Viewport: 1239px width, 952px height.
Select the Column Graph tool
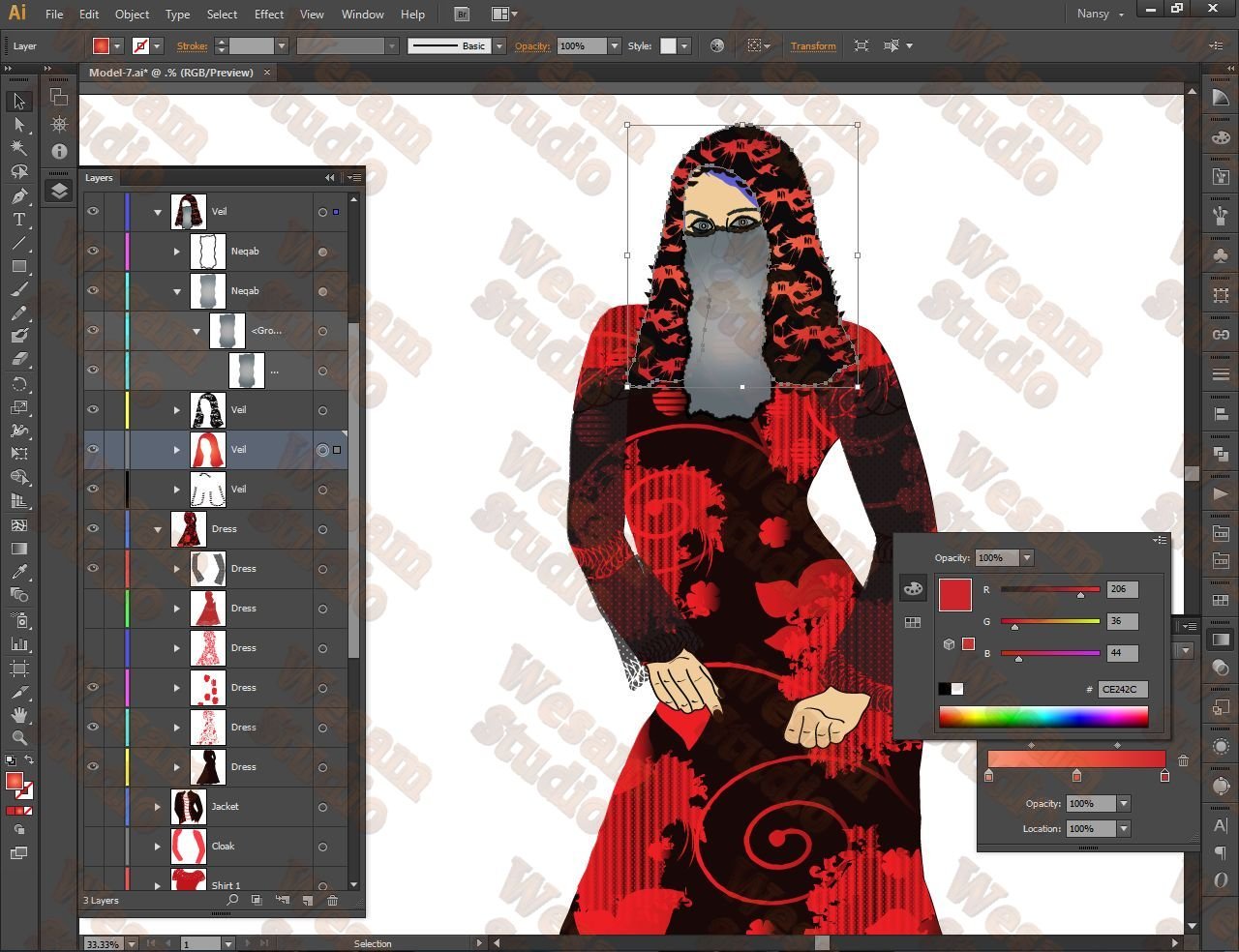click(19, 643)
